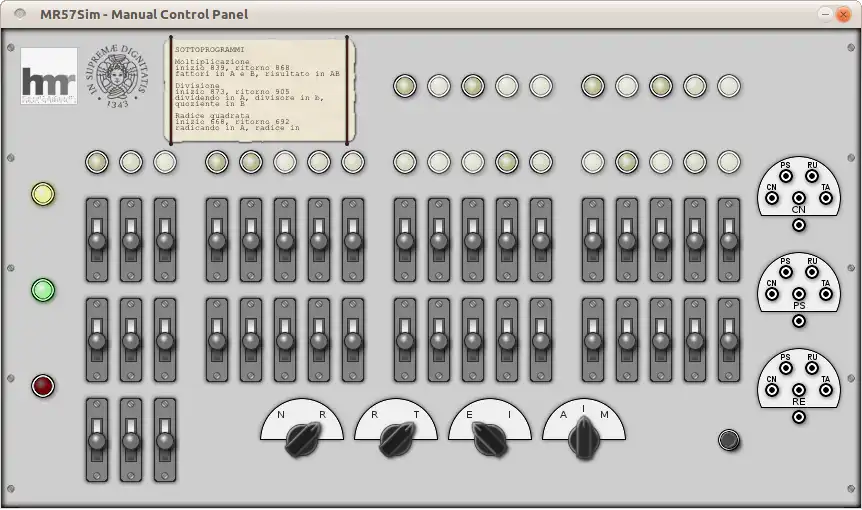
Task: Click the CN side socket on the CN jack panel
Action: click(x=772, y=198)
